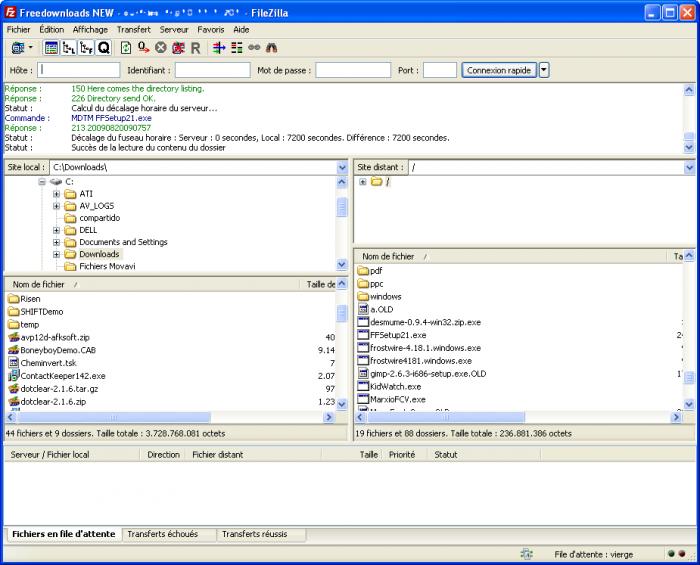The width and height of the screenshot is (700, 565).
Task: Click the ContactKeeper142.exe file icon
Action: 13,376
